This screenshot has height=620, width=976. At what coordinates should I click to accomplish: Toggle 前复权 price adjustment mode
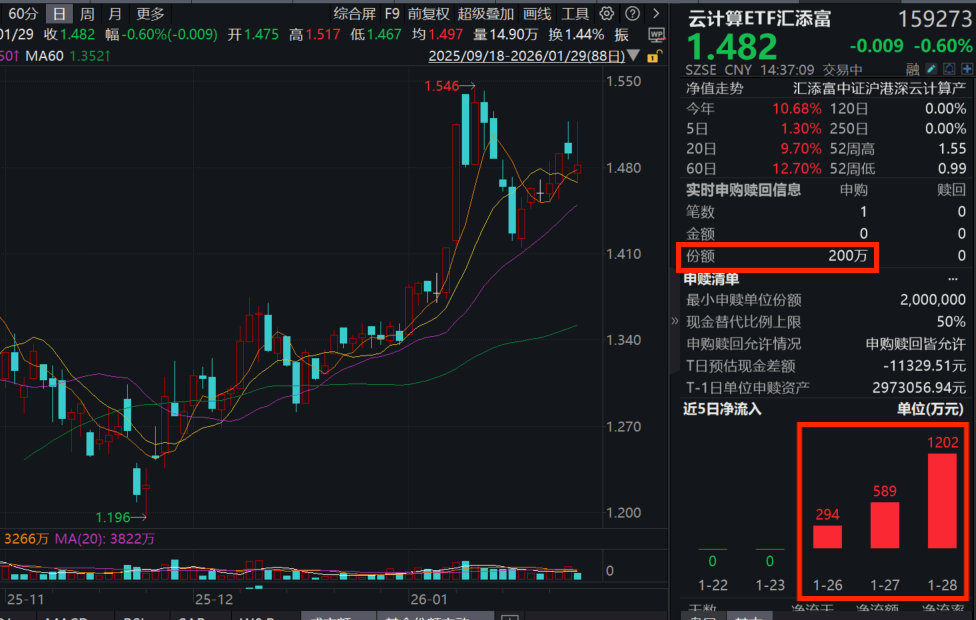(430, 13)
